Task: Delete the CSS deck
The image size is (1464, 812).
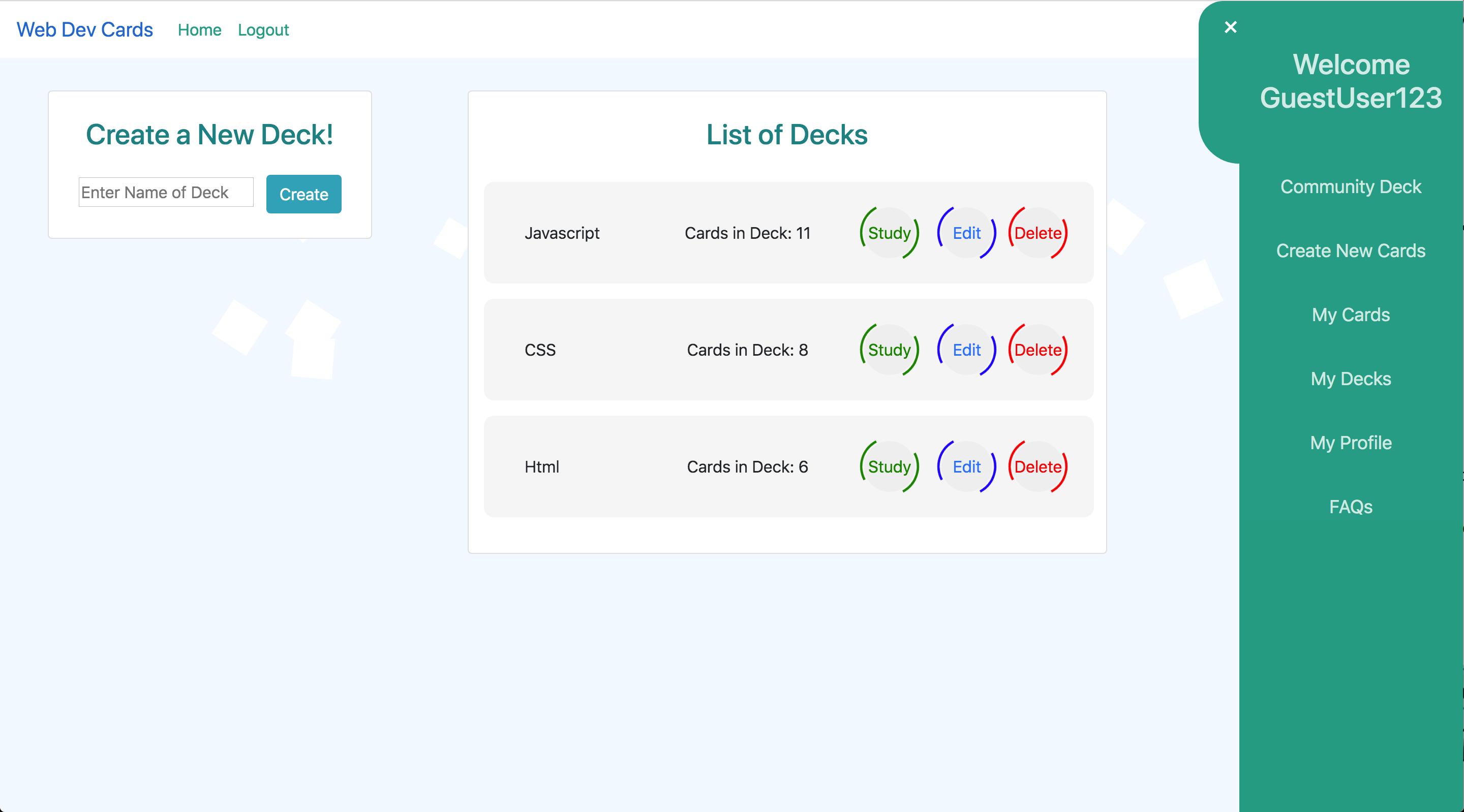Action: coord(1038,350)
